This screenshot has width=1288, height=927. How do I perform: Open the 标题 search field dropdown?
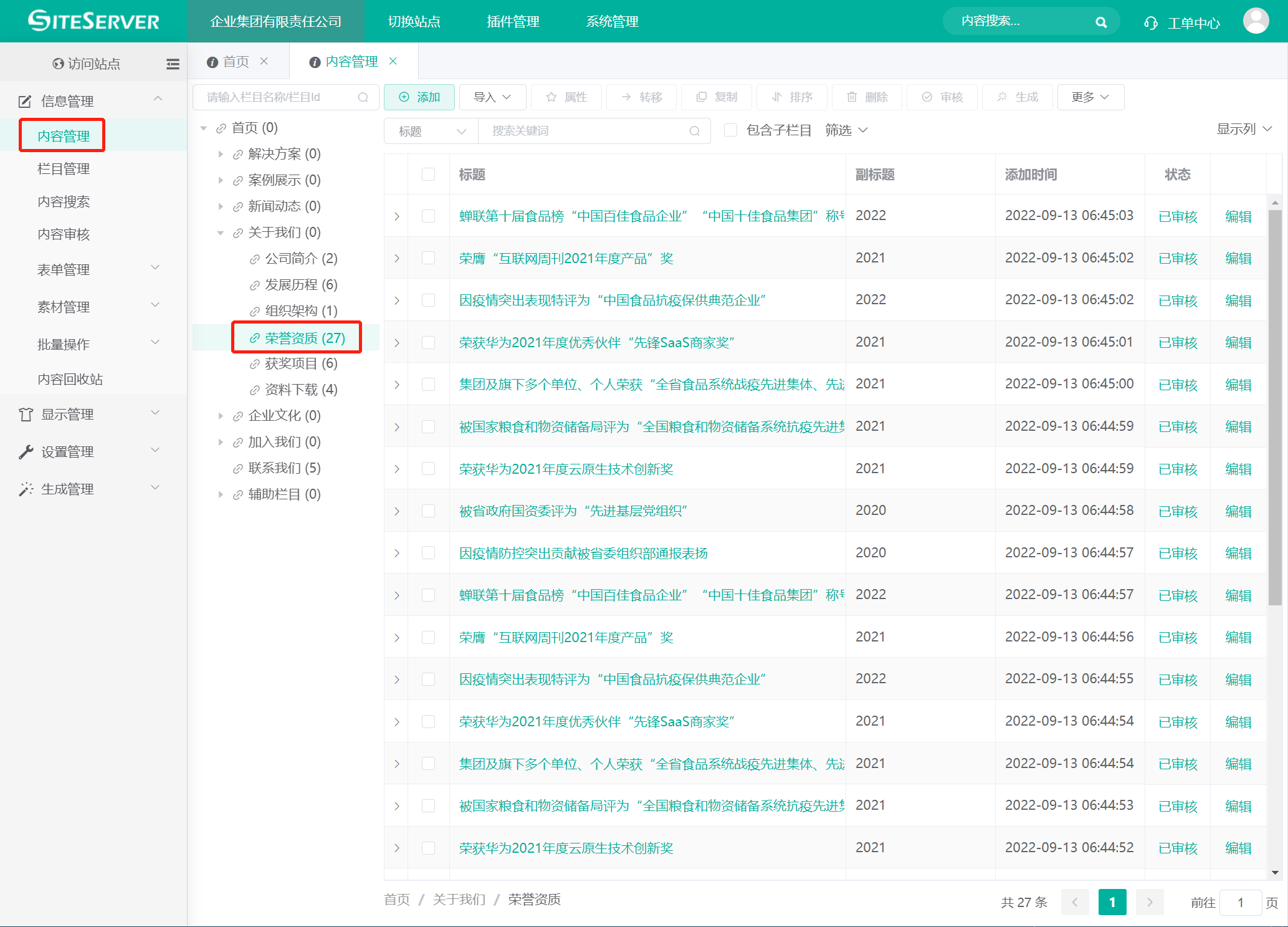coord(431,131)
